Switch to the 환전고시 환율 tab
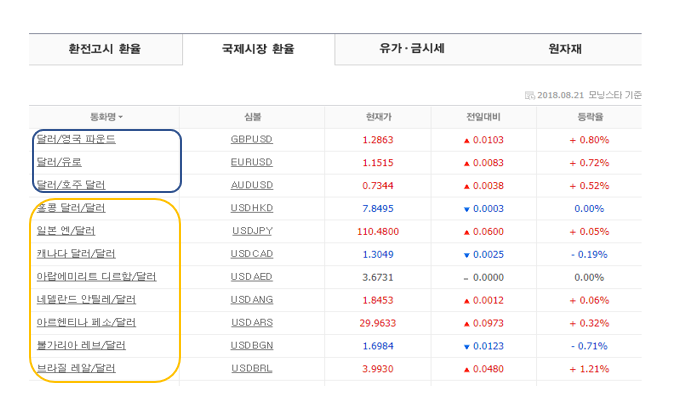The height and width of the screenshot is (415, 673). coord(104,48)
